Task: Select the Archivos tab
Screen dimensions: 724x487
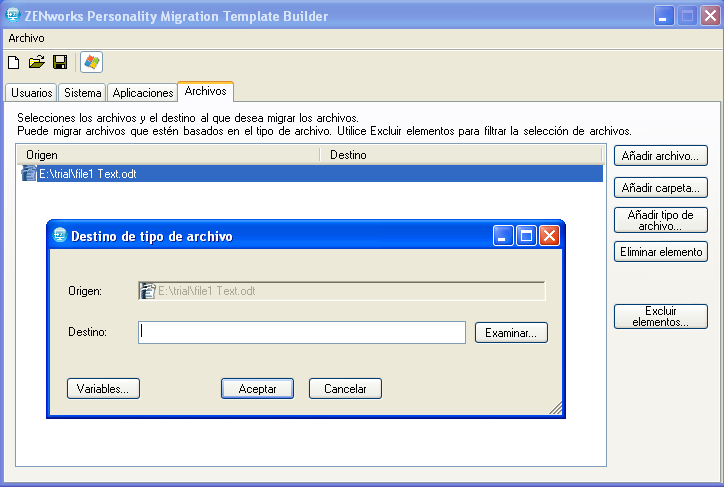Action: click(x=205, y=91)
